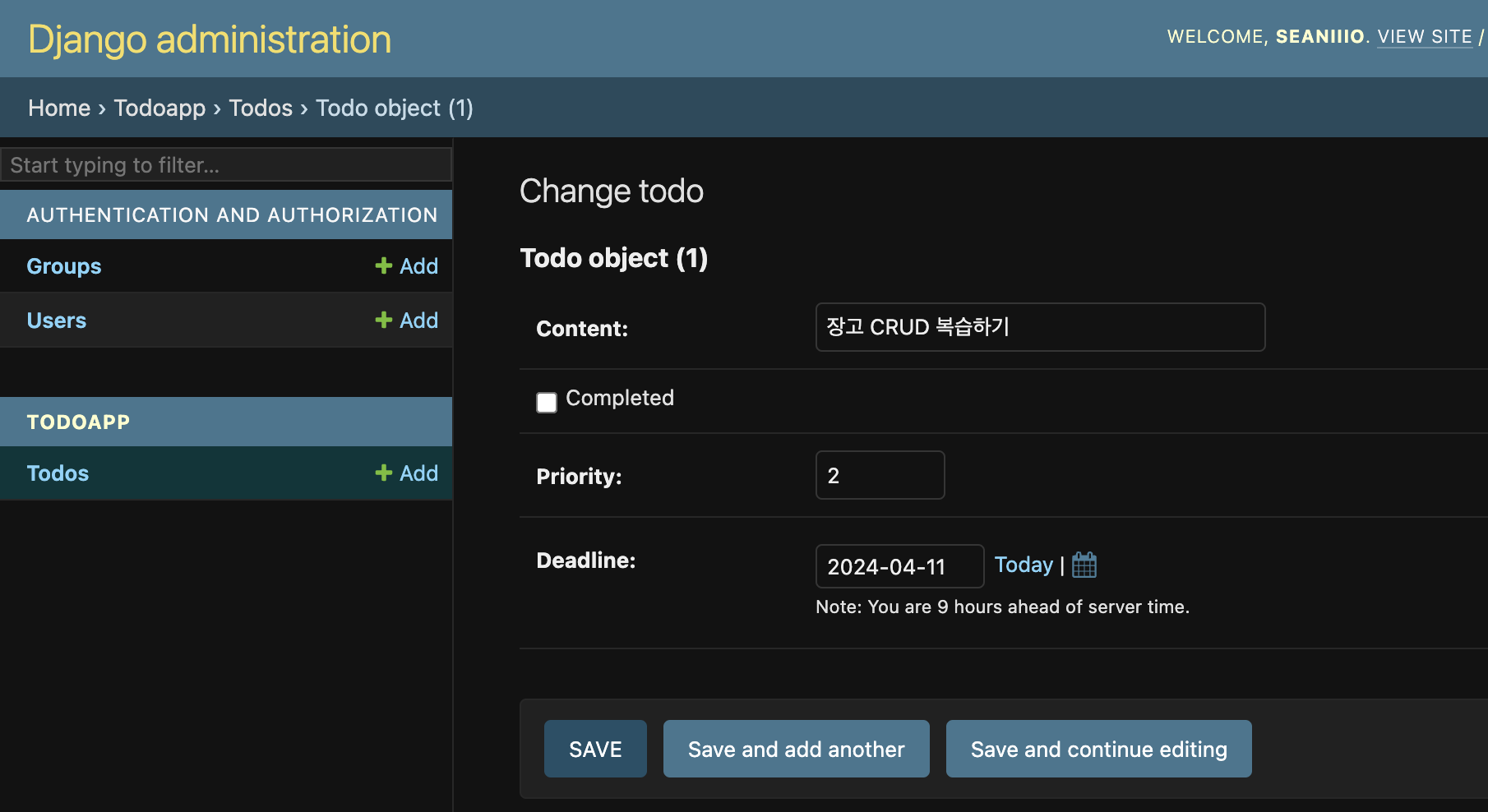
Task: Click the Deadline date field
Action: pyautogui.click(x=899, y=566)
